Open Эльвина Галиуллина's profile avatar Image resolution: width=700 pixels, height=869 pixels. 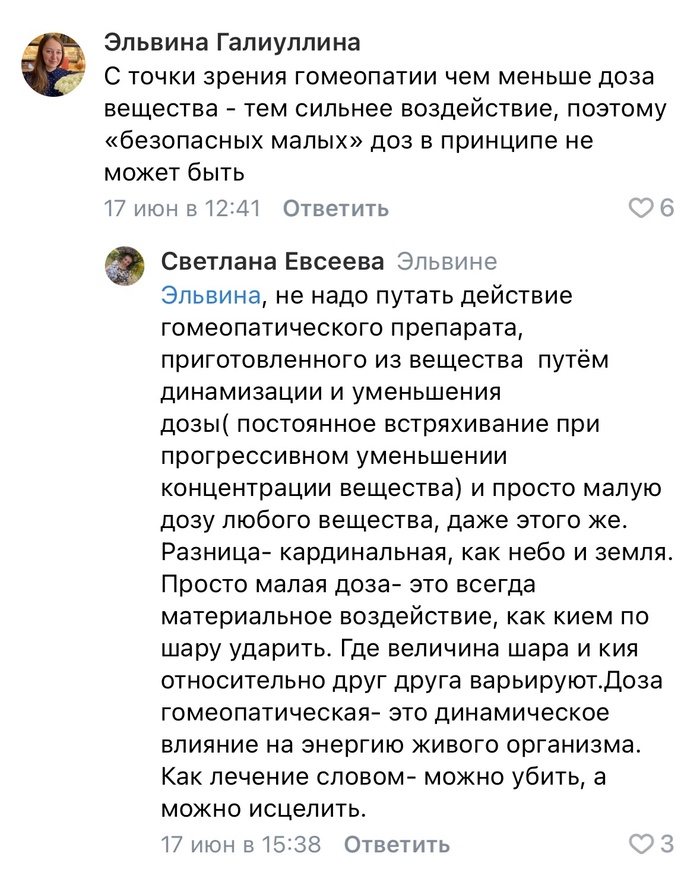pos(53,63)
